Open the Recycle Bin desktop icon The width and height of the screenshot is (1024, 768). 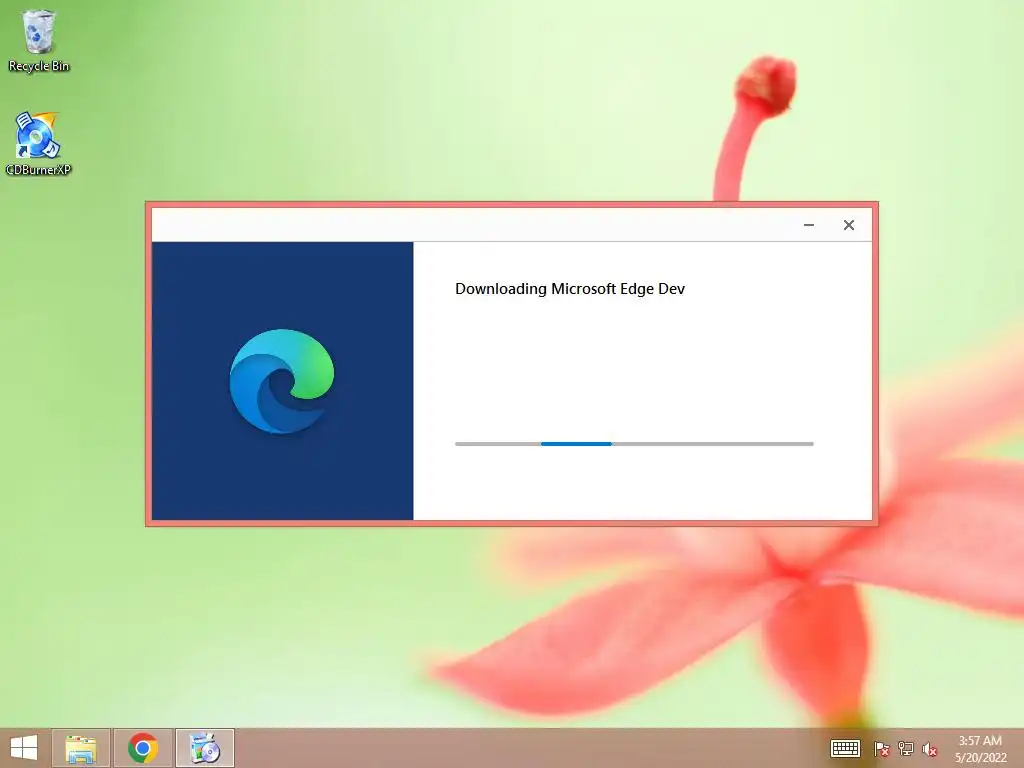[x=38, y=40]
